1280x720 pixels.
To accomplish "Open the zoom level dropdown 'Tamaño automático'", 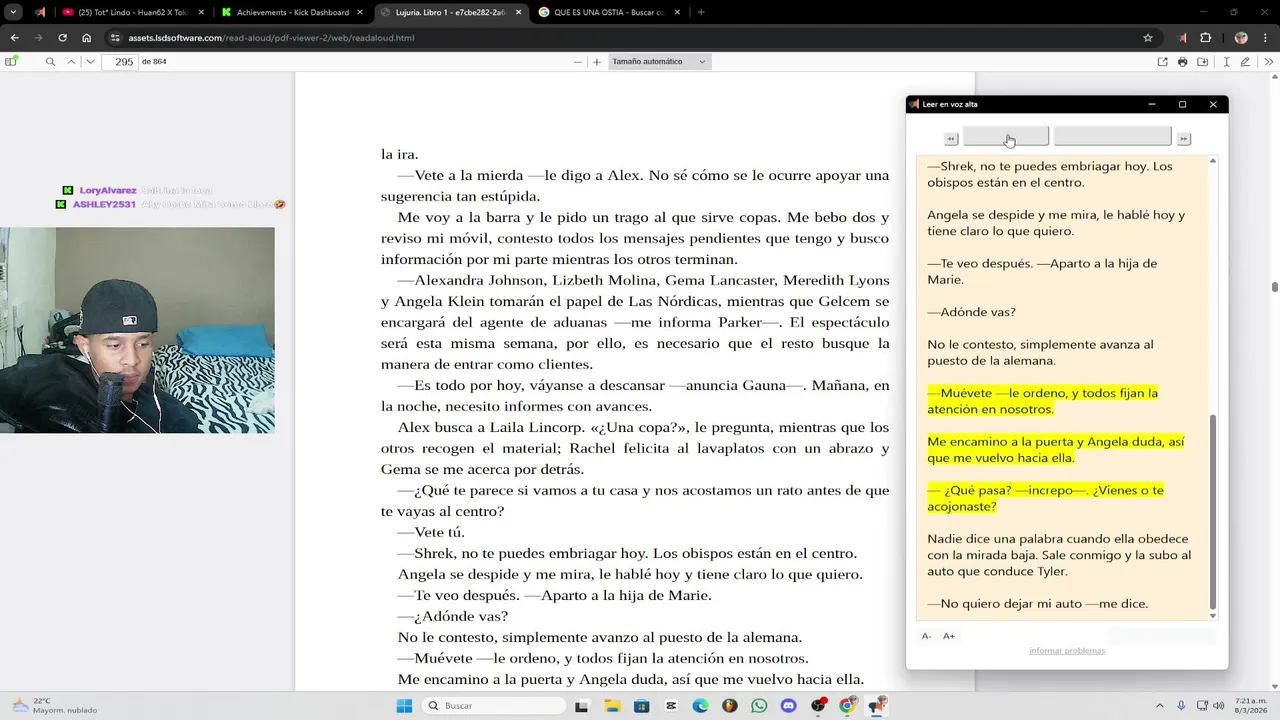I will [x=659, y=62].
